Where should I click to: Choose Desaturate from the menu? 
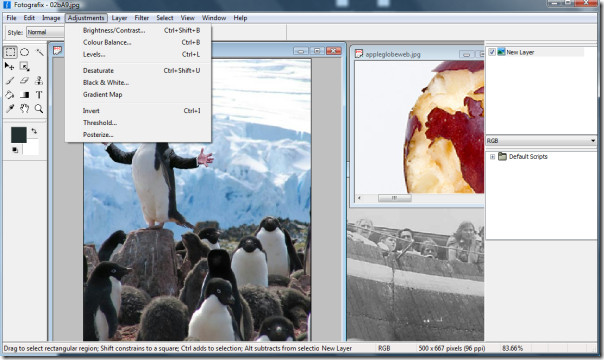(x=139, y=70)
